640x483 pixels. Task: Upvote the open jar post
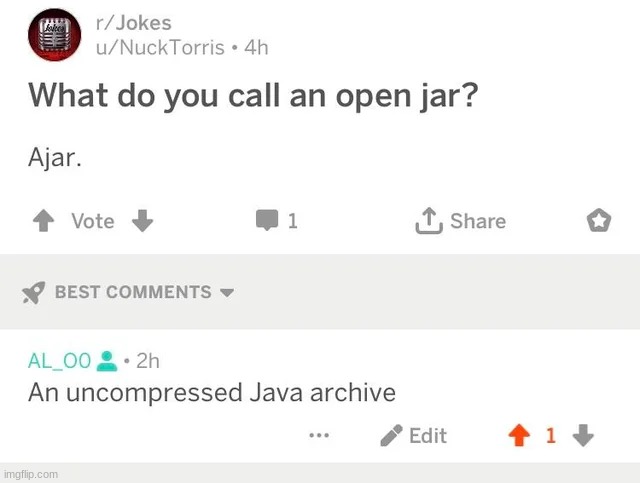pos(43,221)
